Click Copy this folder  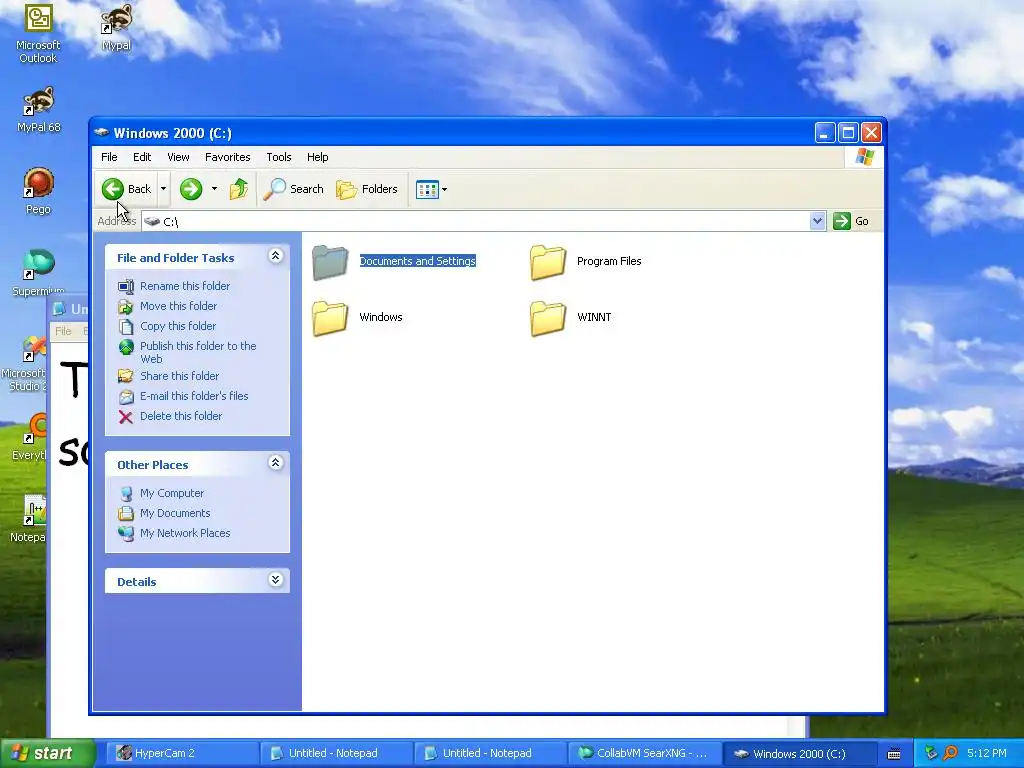(178, 326)
